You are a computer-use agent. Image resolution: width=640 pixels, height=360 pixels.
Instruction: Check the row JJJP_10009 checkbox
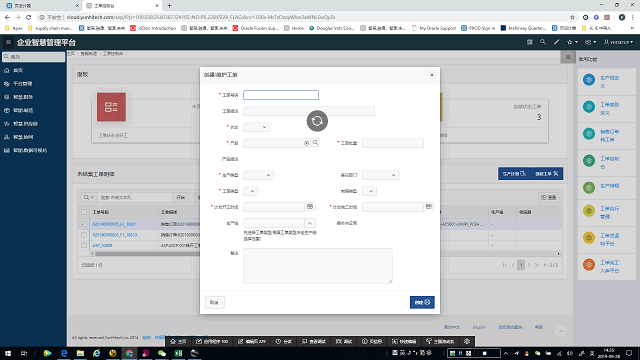[84, 245]
